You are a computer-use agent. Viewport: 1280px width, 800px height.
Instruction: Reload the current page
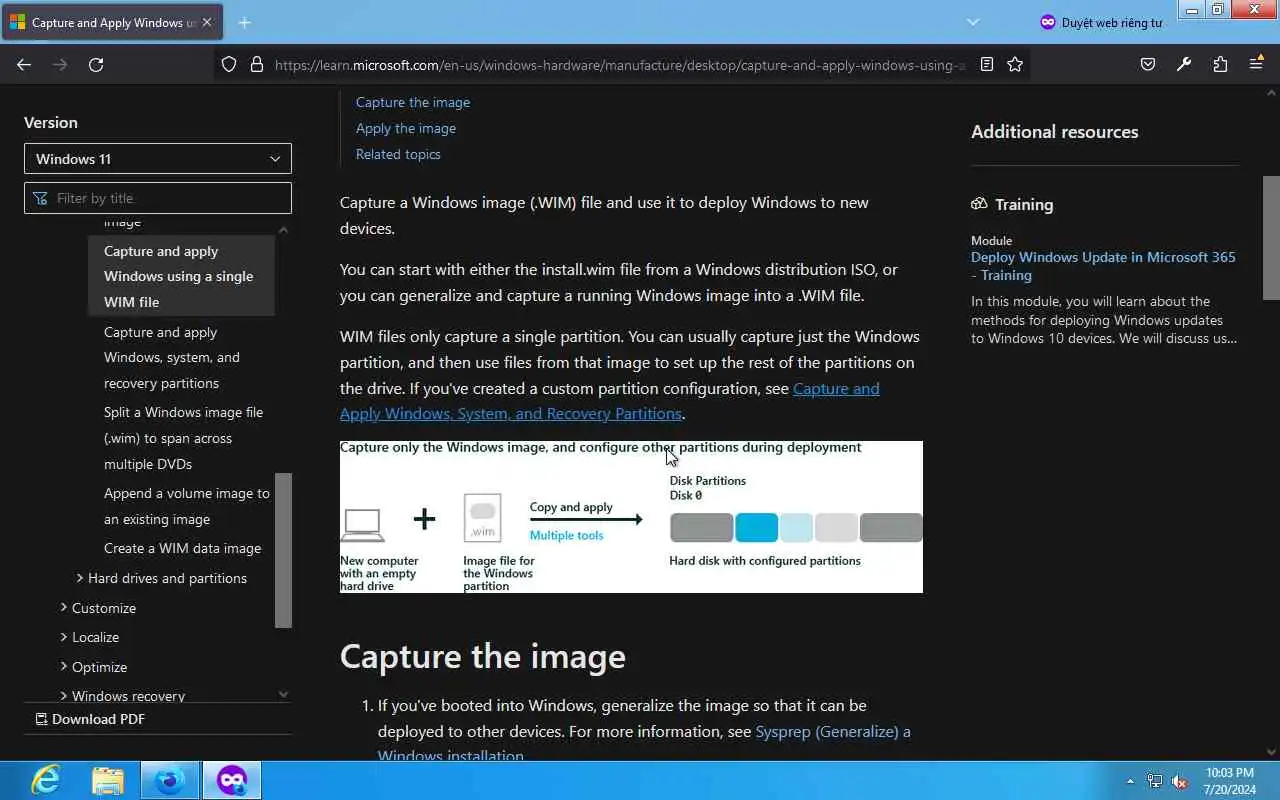(96, 64)
